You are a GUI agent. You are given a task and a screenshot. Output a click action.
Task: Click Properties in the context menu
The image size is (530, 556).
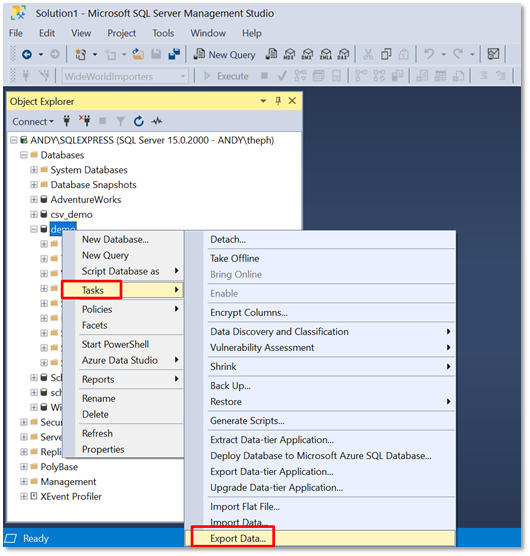click(x=123, y=450)
